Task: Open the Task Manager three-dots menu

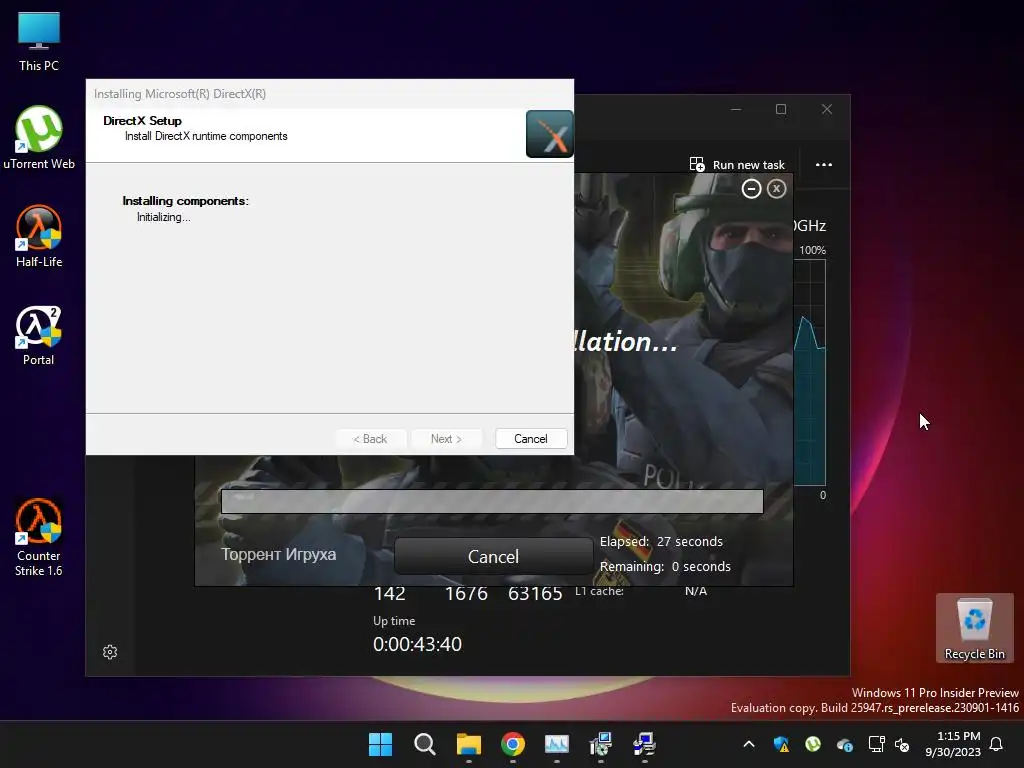Action: pyautogui.click(x=824, y=165)
